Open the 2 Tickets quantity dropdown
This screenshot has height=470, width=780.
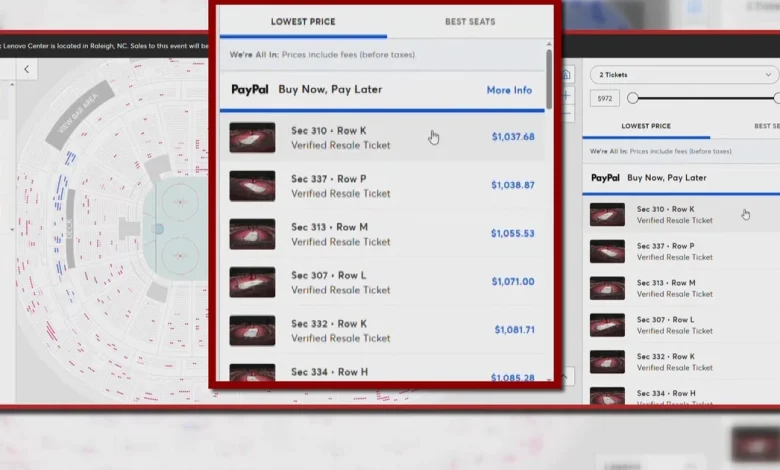[684, 75]
